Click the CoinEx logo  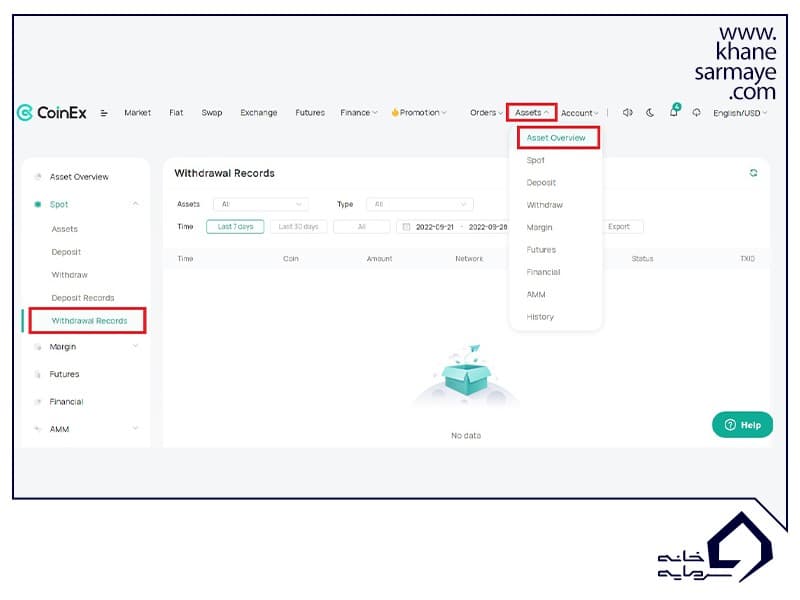coord(52,113)
